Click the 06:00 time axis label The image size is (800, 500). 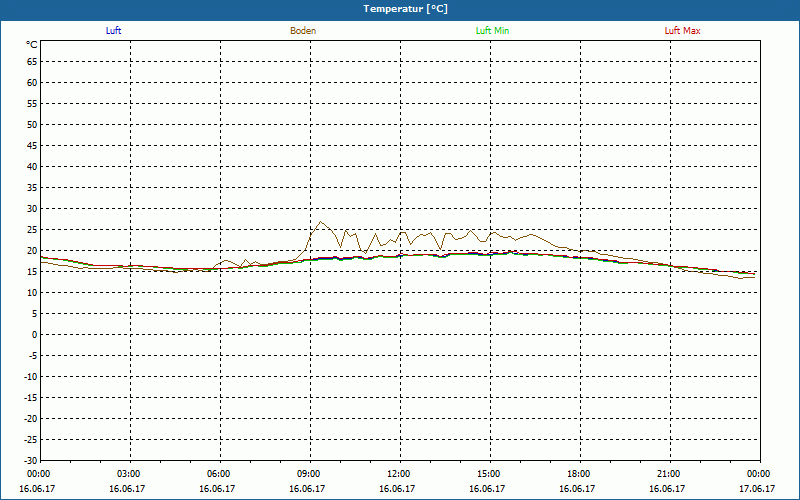click(219, 474)
